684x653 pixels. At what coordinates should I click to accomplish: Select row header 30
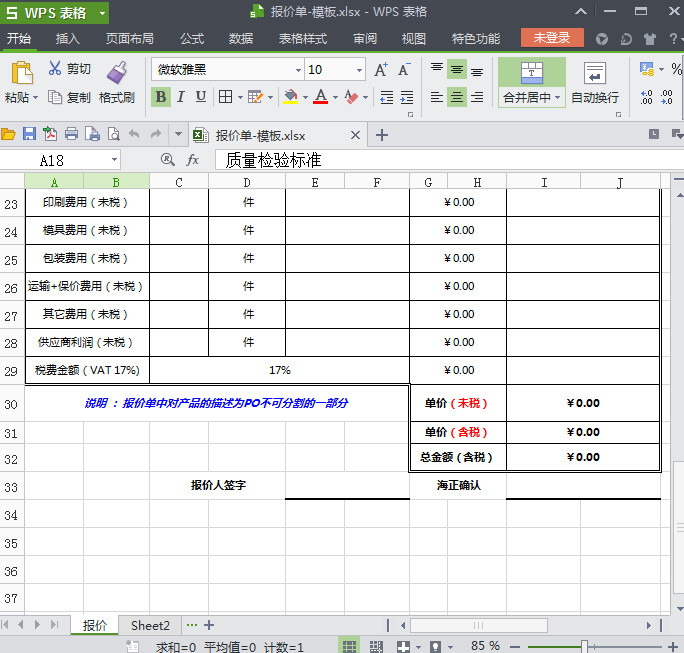coord(12,404)
